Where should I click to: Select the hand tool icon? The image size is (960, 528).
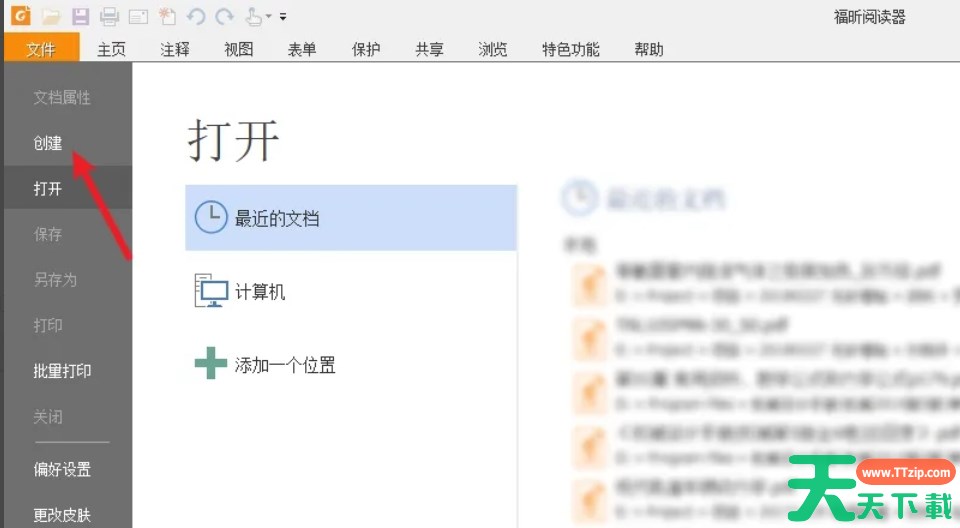point(253,17)
